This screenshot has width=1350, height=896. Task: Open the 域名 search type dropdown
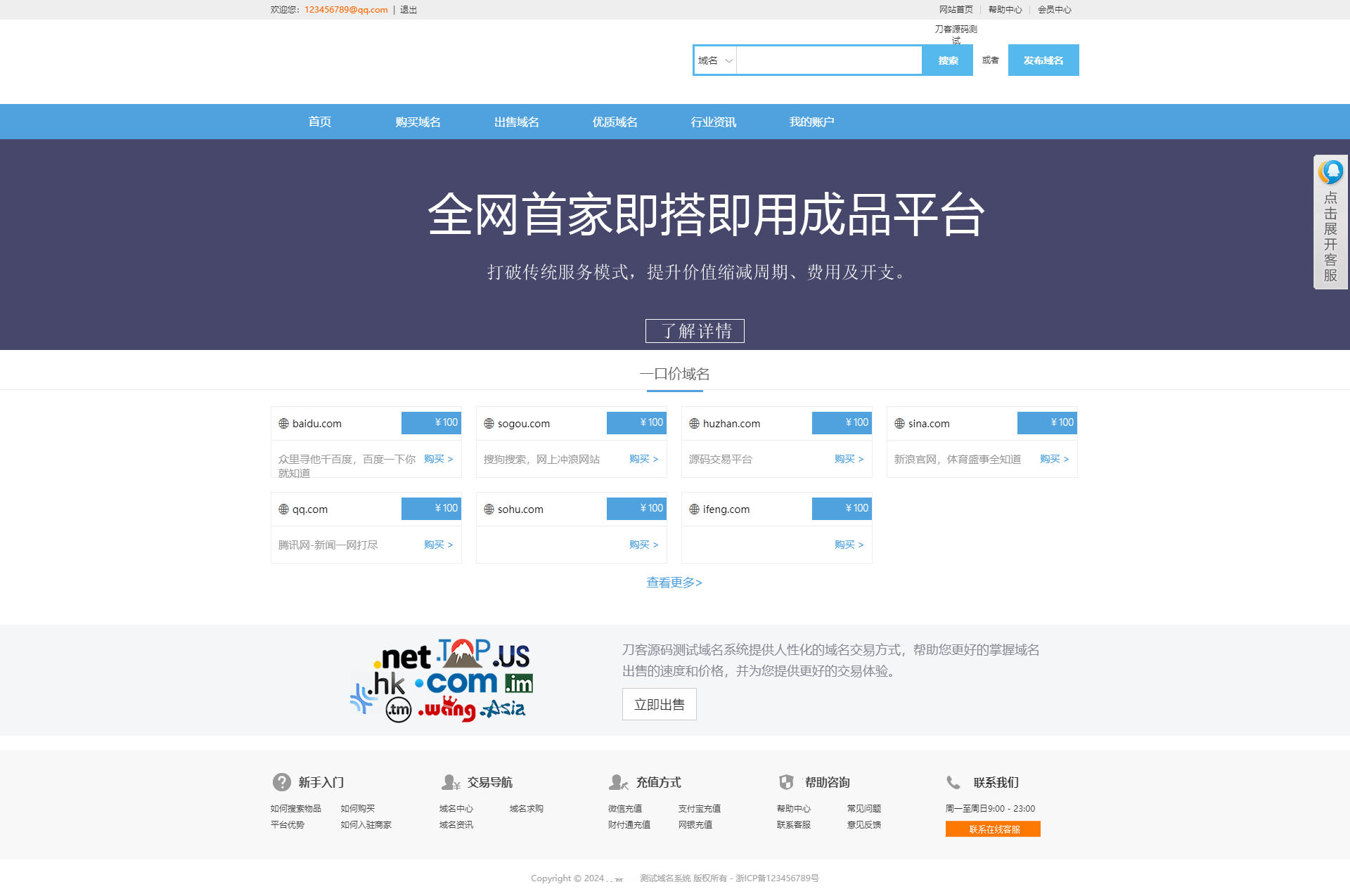coord(714,60)
